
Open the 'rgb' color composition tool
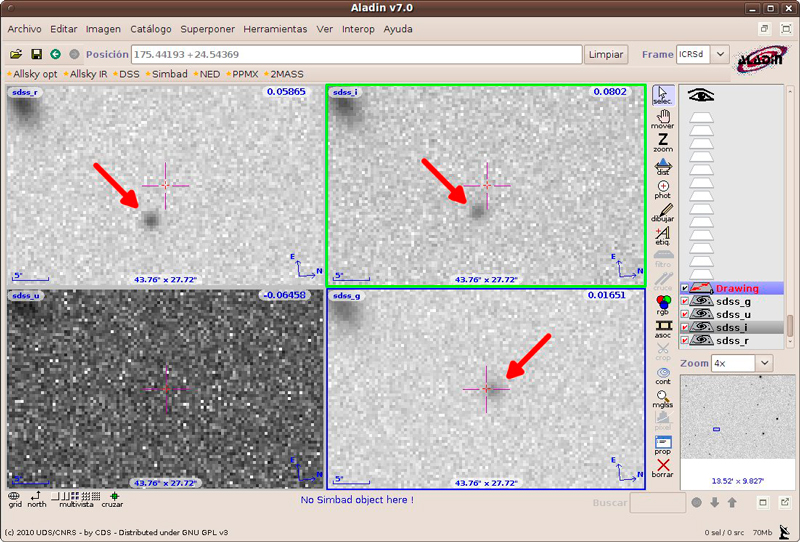click(663, 305)
